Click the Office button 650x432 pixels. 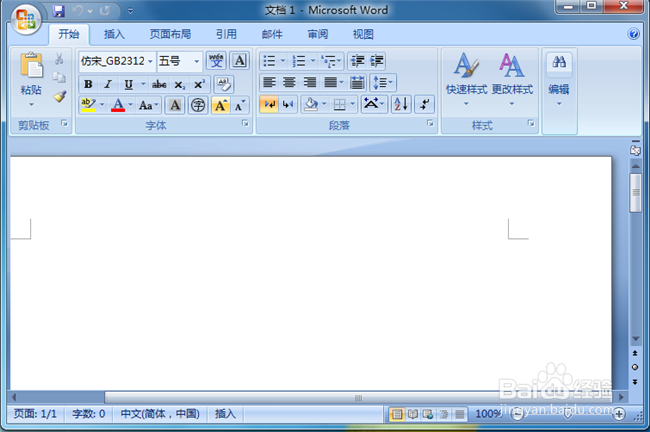(26, 19)
